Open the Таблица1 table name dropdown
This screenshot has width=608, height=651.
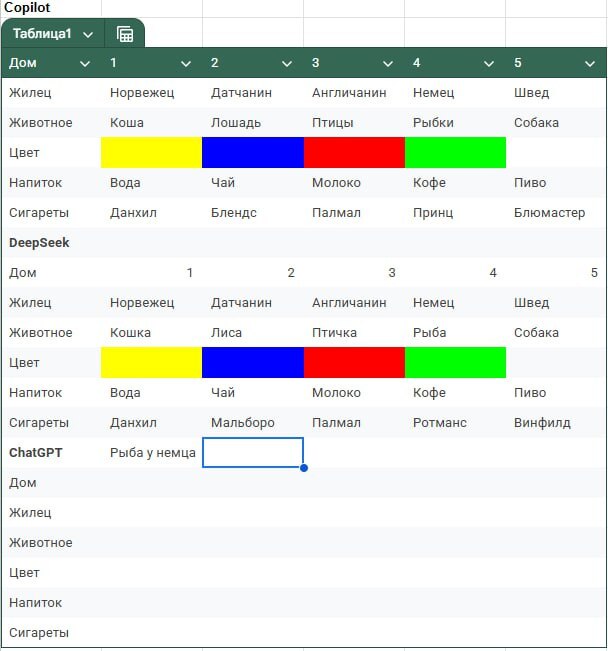click(88, 34)
